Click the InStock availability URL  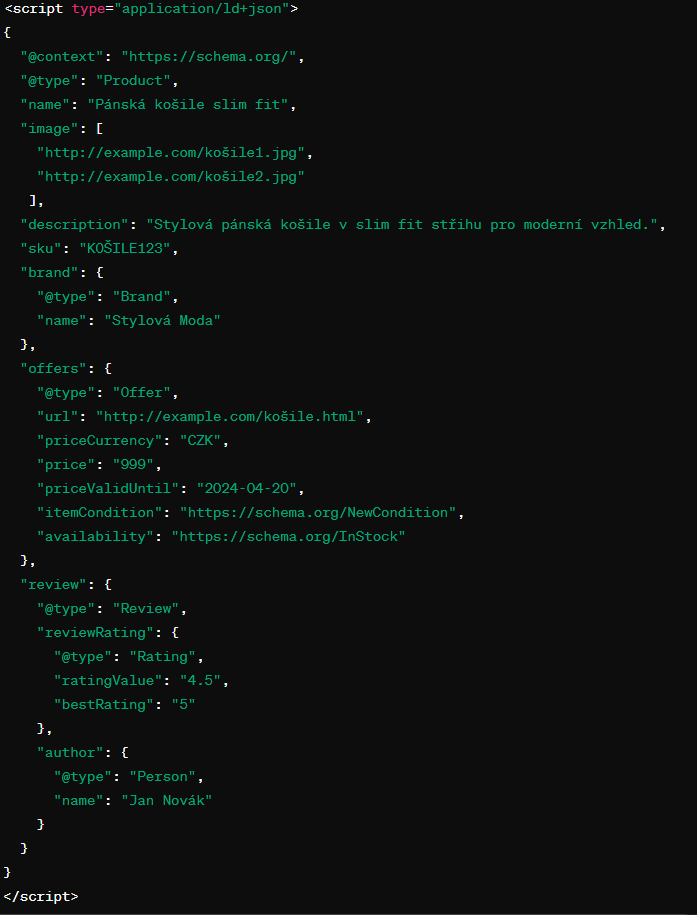pos(288,536)
